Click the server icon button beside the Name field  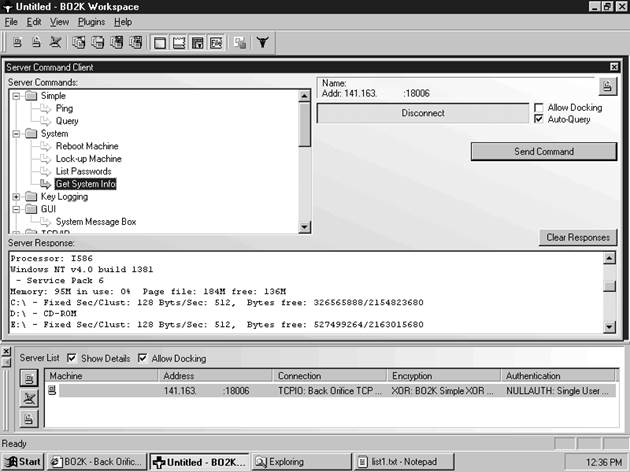(x=608, y=86)
